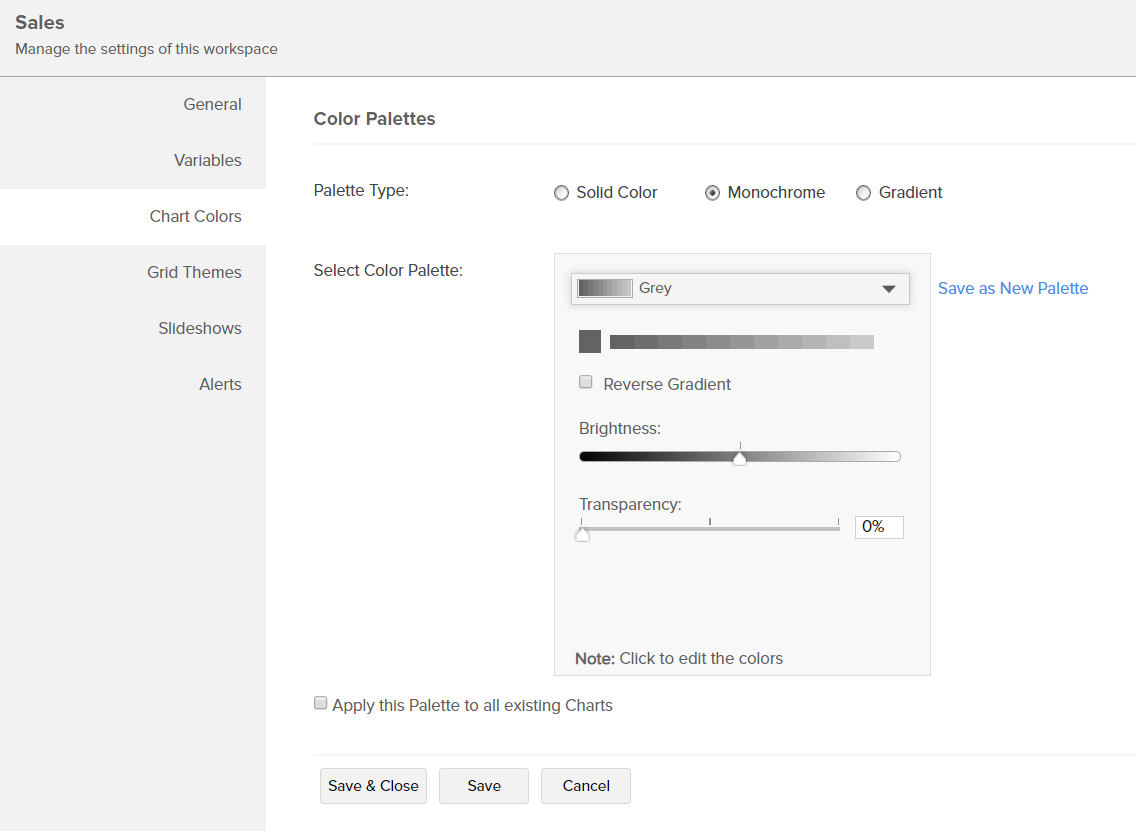Image resolution: width=1136 pixels, height=831 pixels.
Task: Enable the Reverse Gradient option
Action: 585,382
